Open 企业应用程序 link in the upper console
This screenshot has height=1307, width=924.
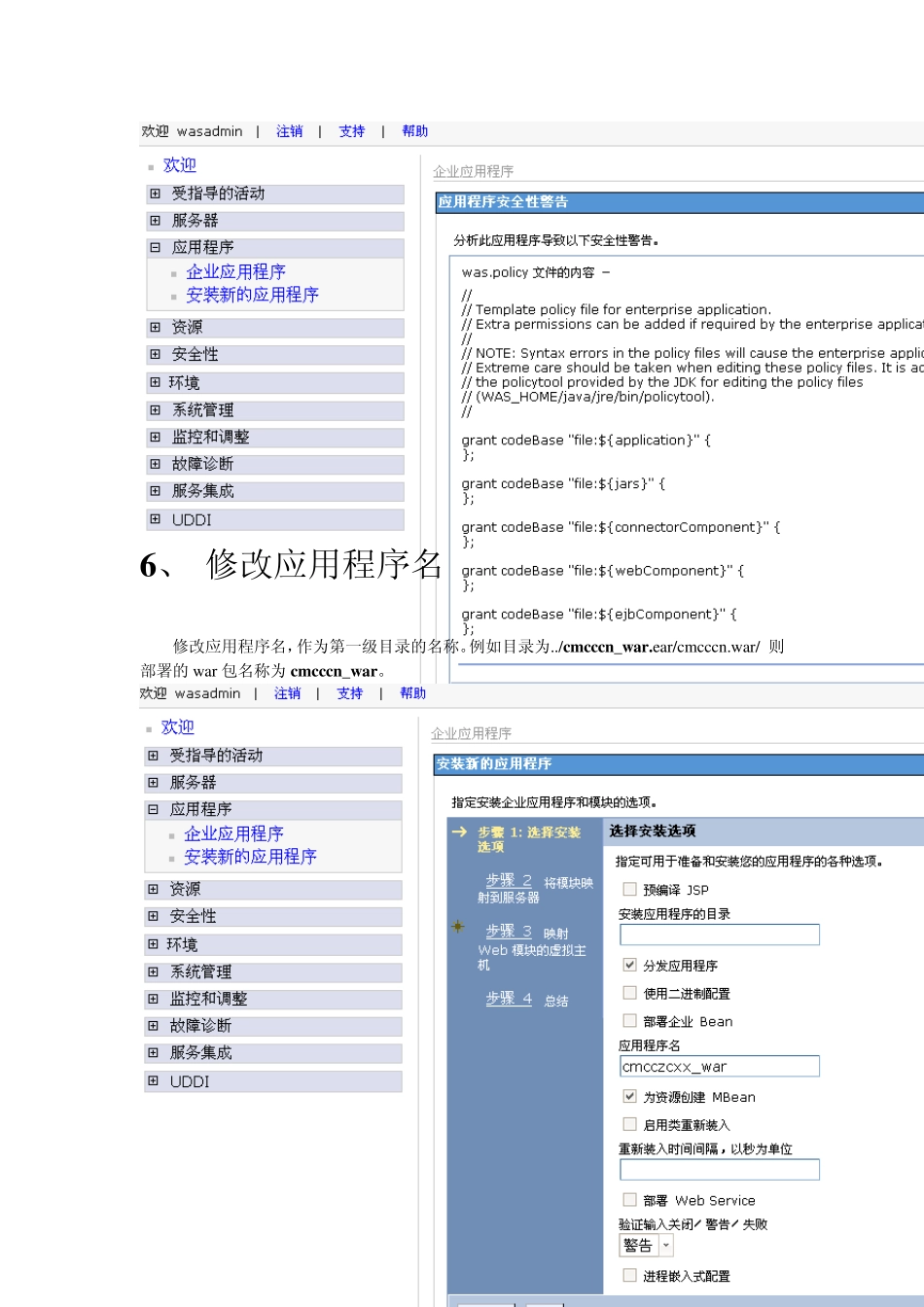point(236,272)
